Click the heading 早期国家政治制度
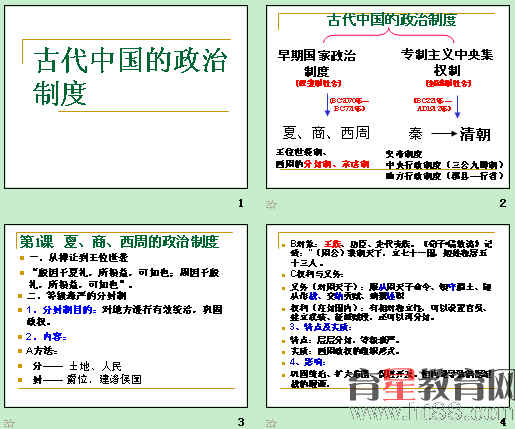 [x=317, y=63]
